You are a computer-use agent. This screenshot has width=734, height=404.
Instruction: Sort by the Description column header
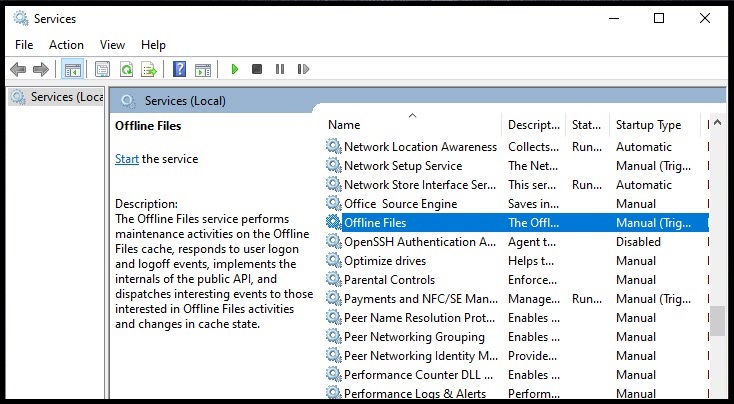pyautogui.click(x=533, y=125)
